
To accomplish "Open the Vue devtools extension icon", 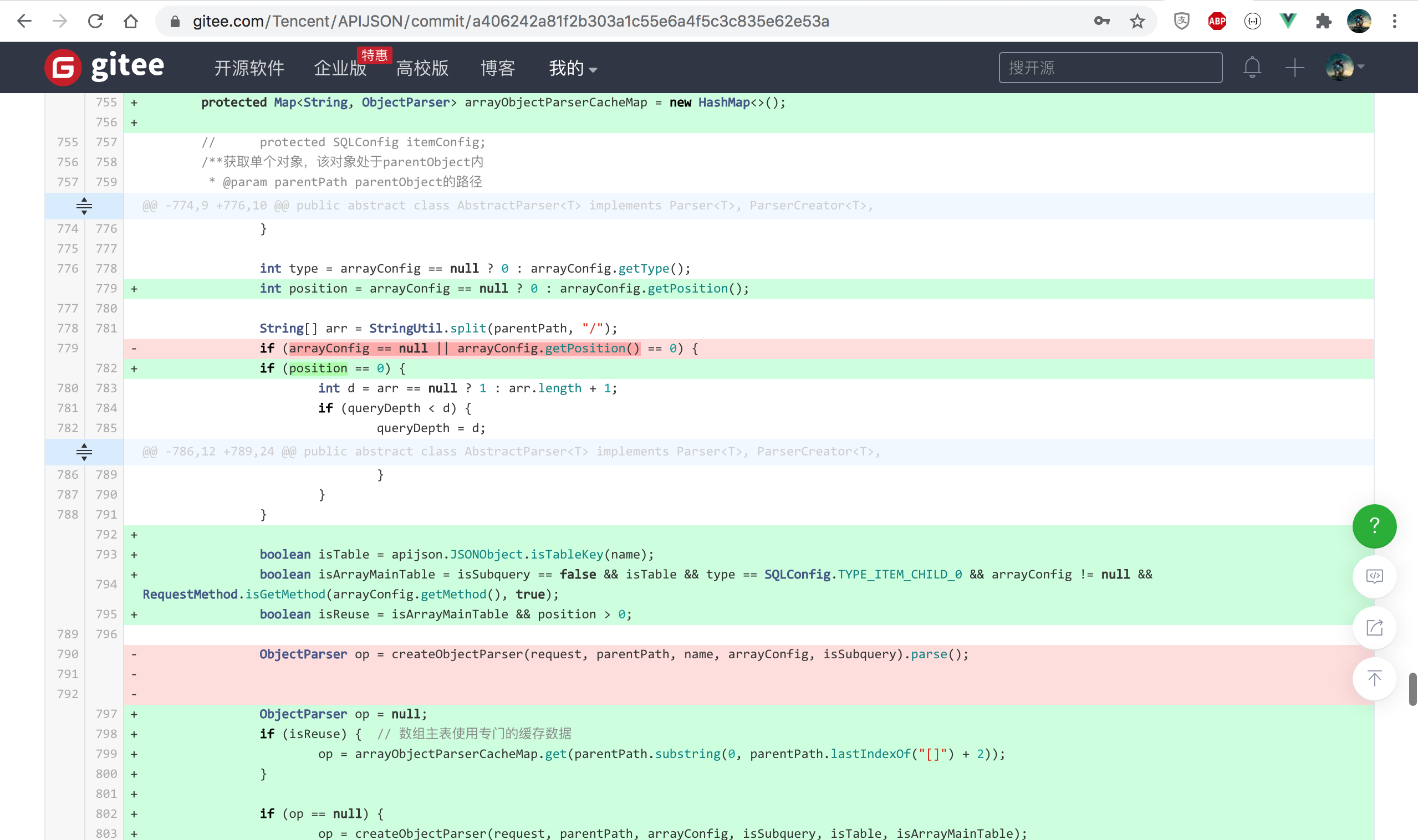I will [1288, 22].
